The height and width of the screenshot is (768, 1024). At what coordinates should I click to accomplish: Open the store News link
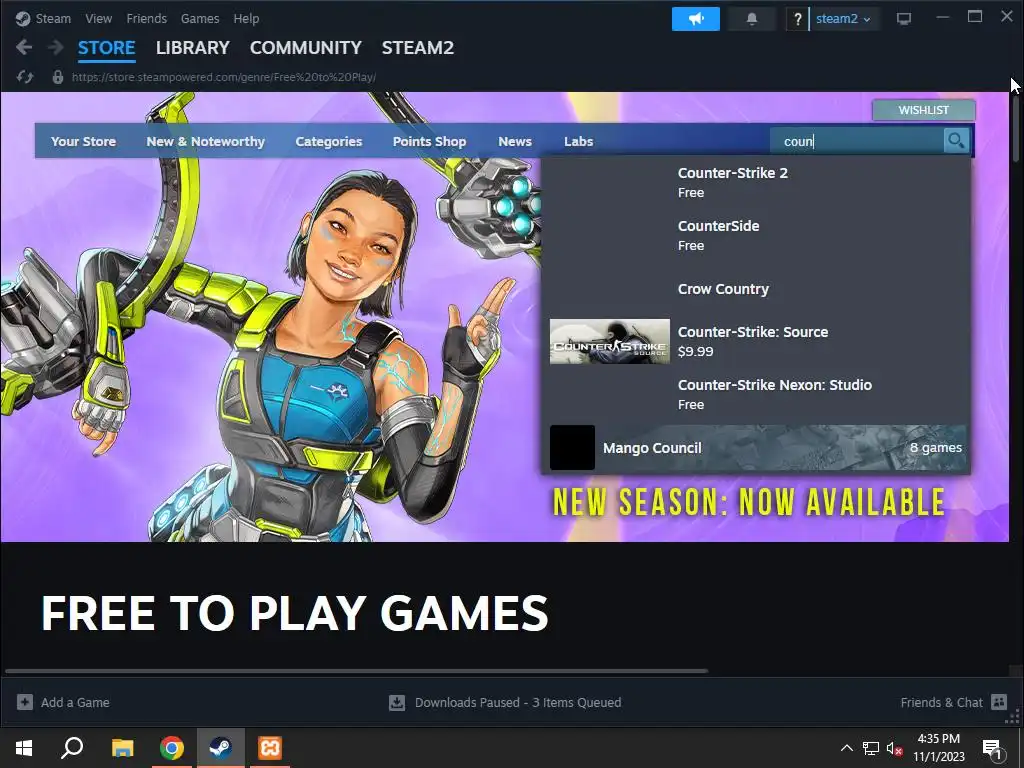pyautogui.click(x=515, y=141)
